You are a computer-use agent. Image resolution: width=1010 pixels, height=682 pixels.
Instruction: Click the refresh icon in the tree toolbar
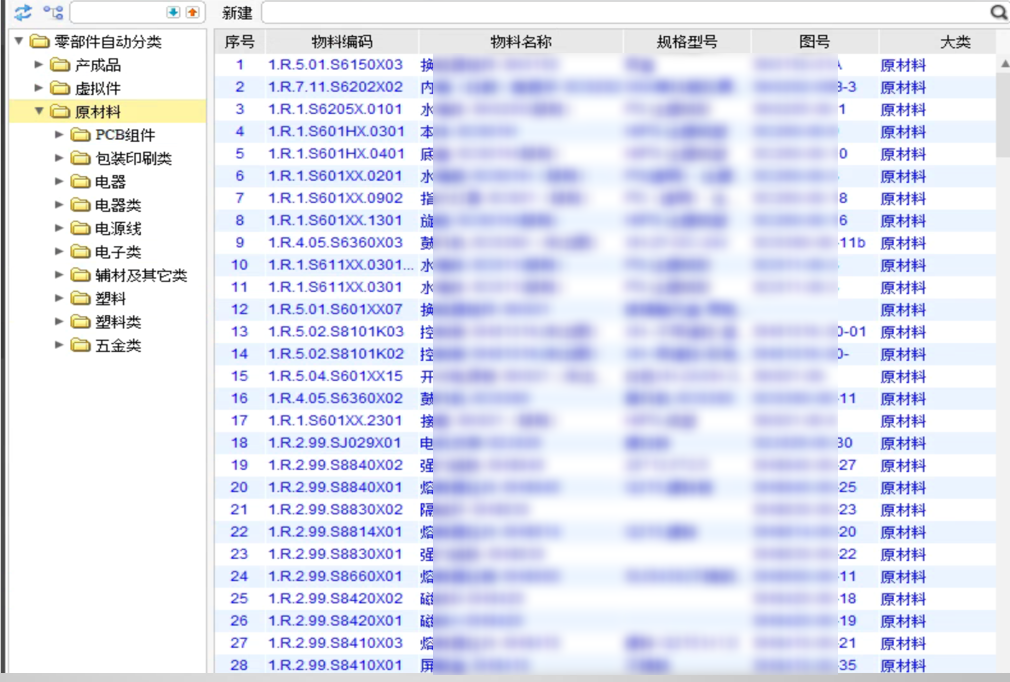pyautogui.click(x=23, y=12)
